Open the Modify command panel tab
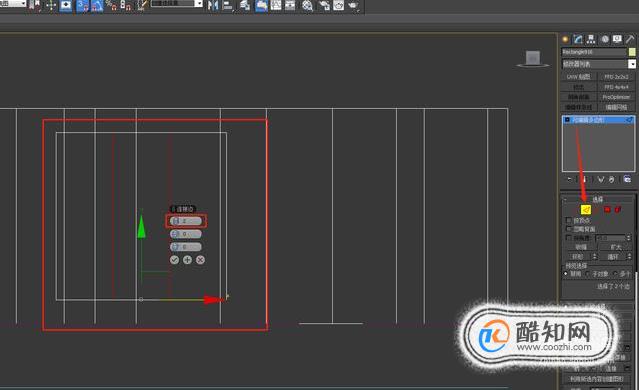 tap(578, 40)
